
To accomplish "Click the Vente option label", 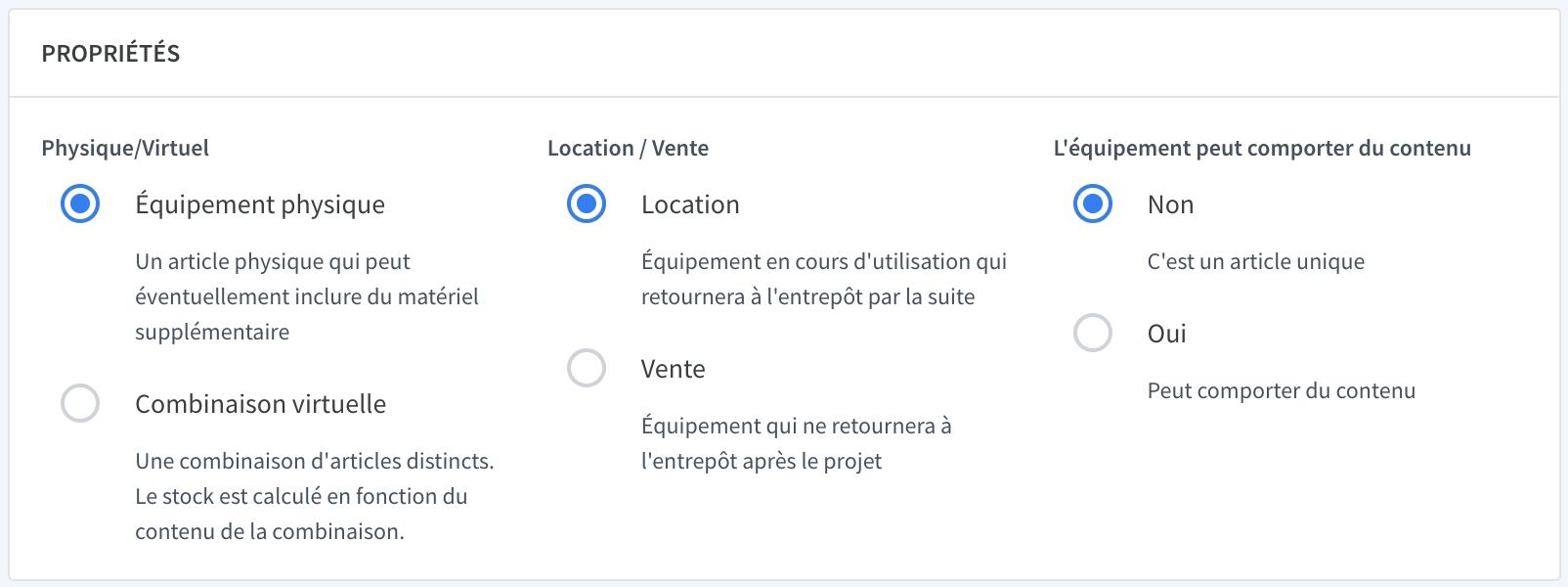I will click(674, 369).
